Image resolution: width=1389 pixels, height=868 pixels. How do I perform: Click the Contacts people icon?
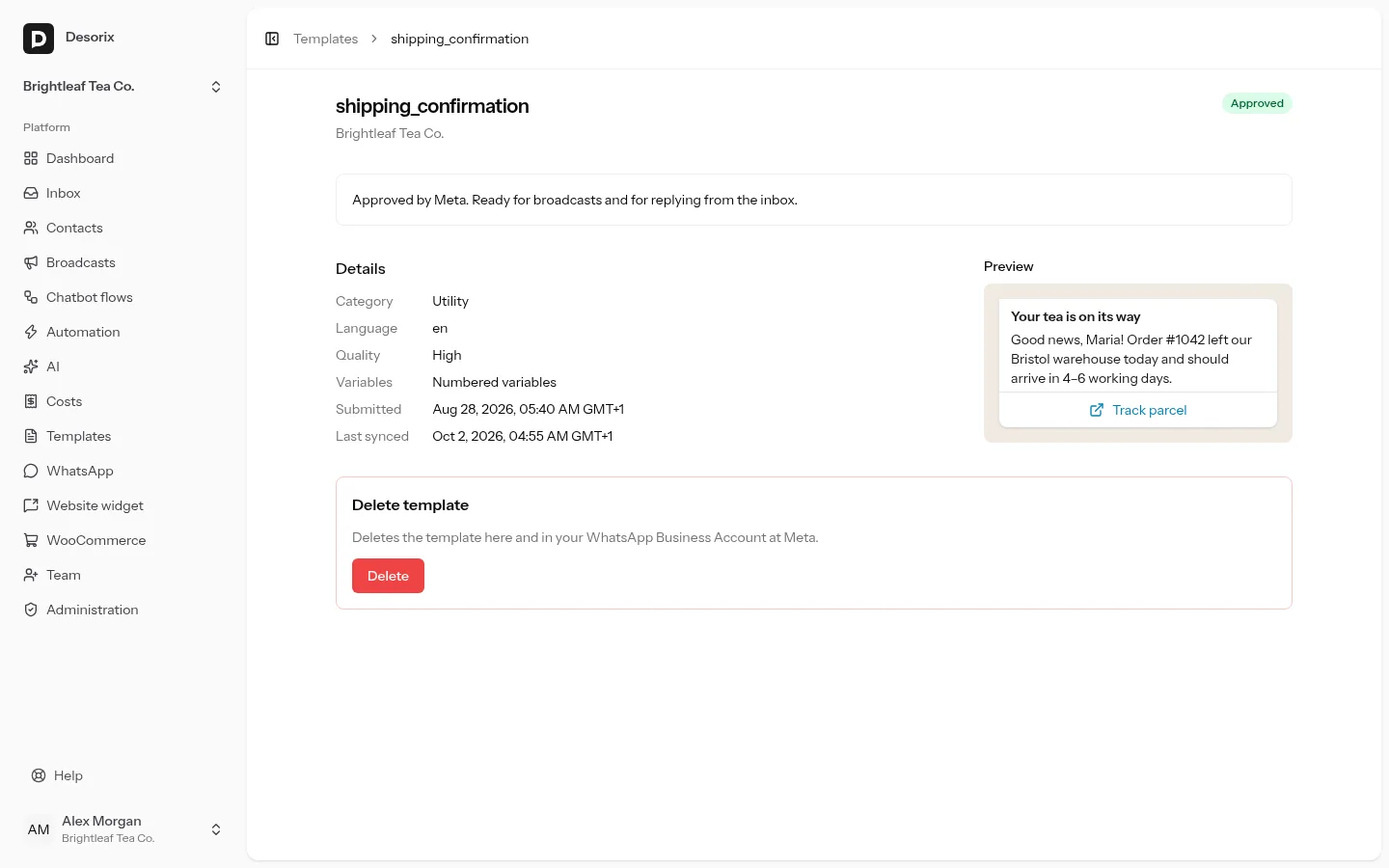(x=31, y=228)
